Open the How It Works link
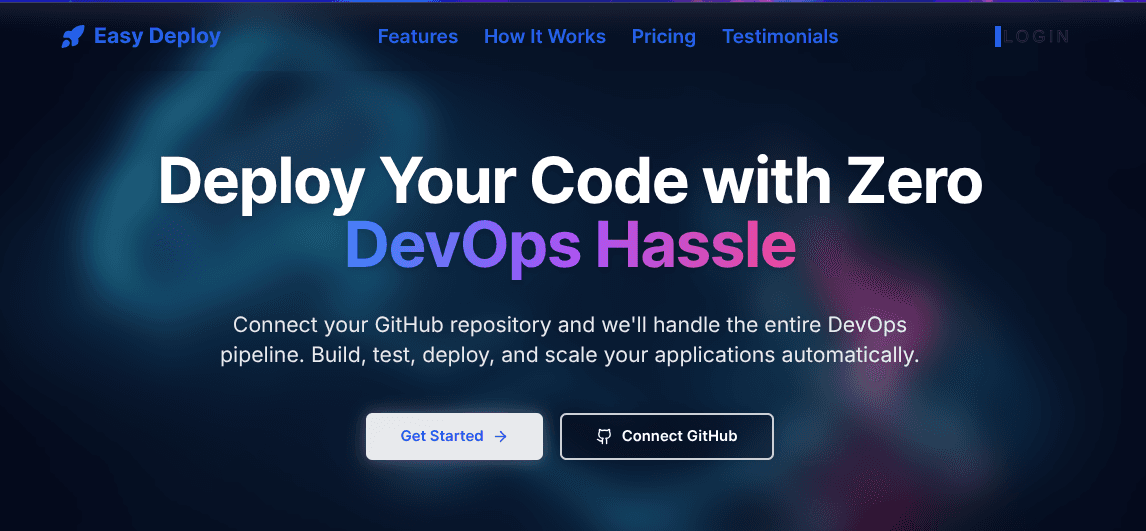 (x=544, y=37)
